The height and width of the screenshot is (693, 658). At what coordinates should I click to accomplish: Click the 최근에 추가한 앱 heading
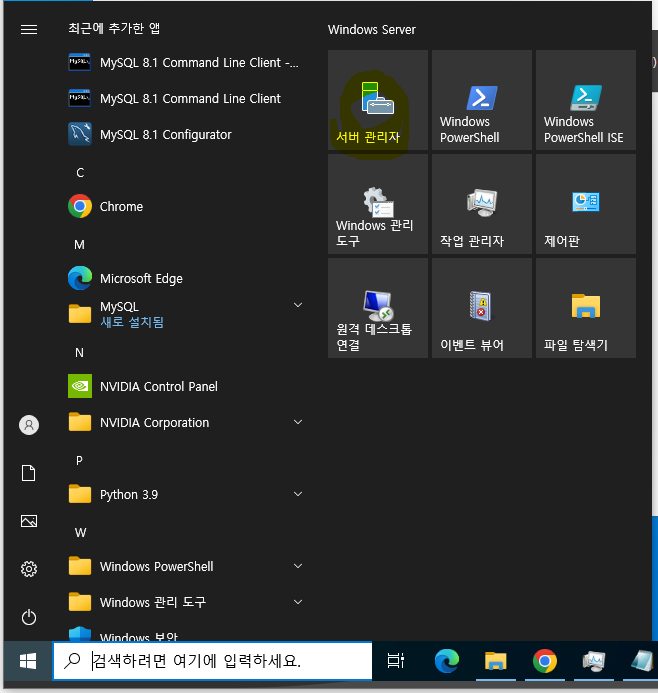114,28
